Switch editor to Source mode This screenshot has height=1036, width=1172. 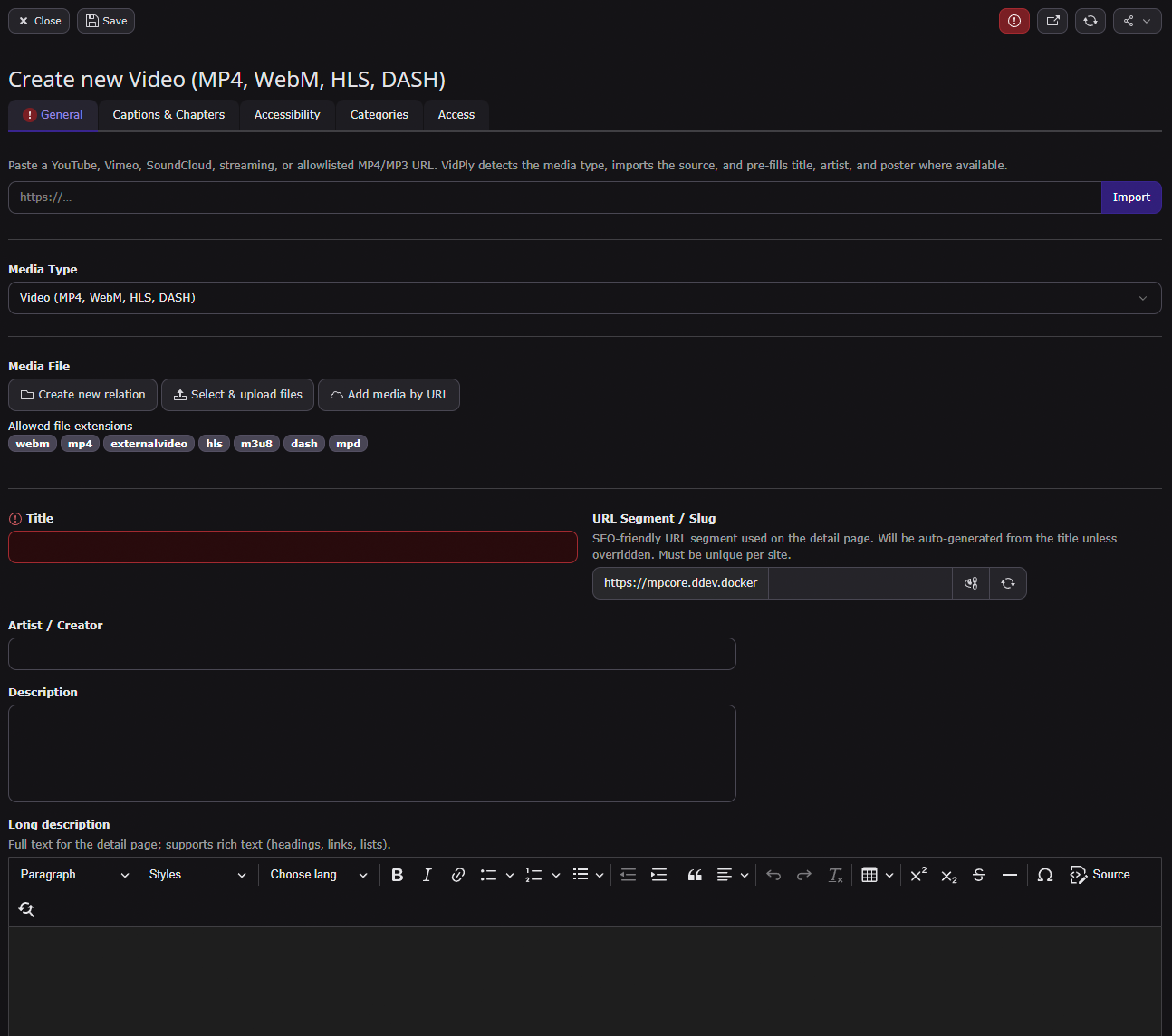click(x=1100, y=875)
